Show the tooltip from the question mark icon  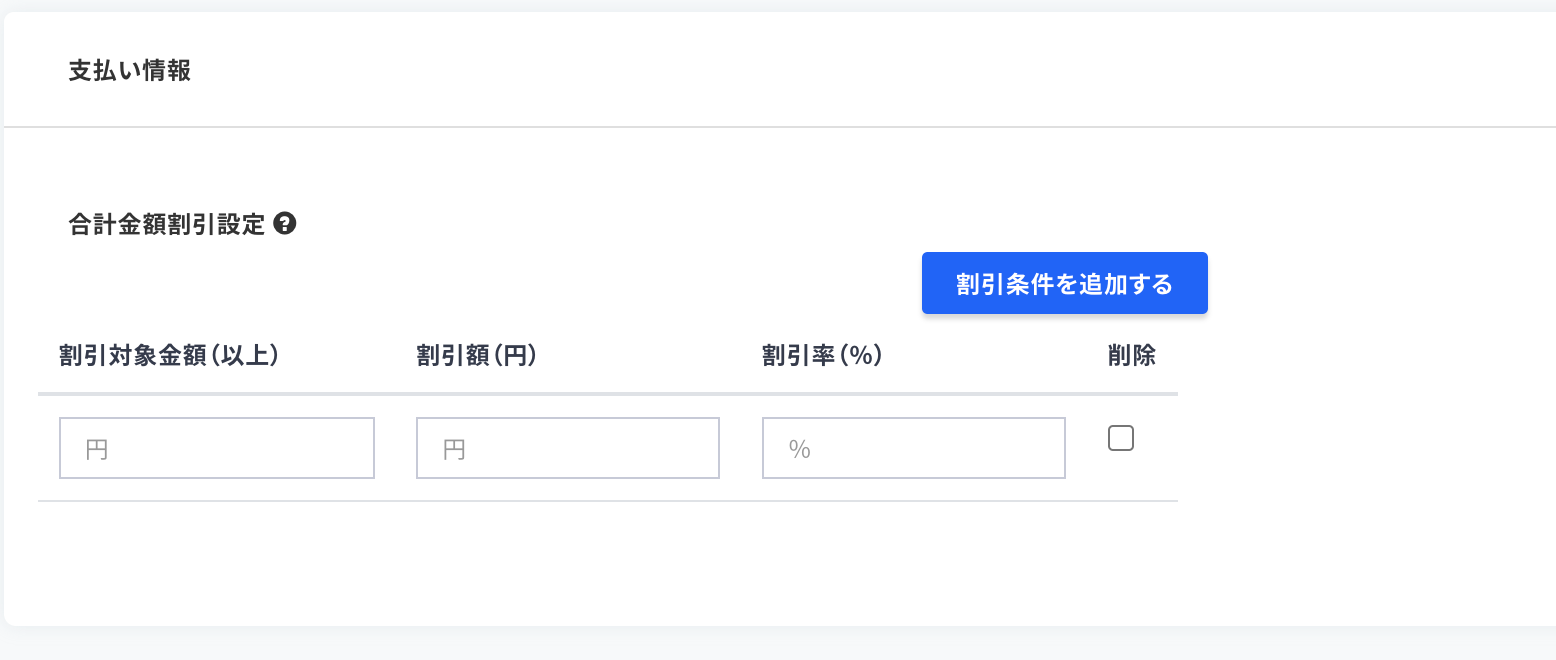285,224
